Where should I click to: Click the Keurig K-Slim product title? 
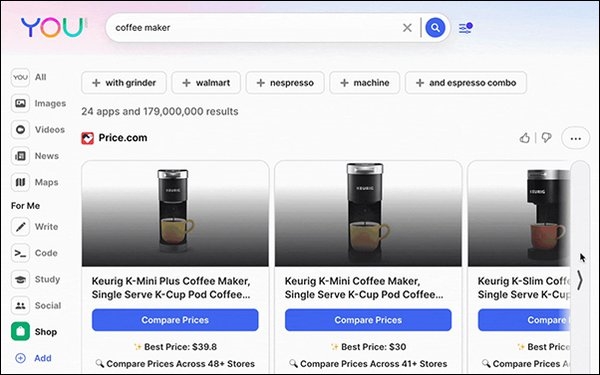[x=524, y=288]
